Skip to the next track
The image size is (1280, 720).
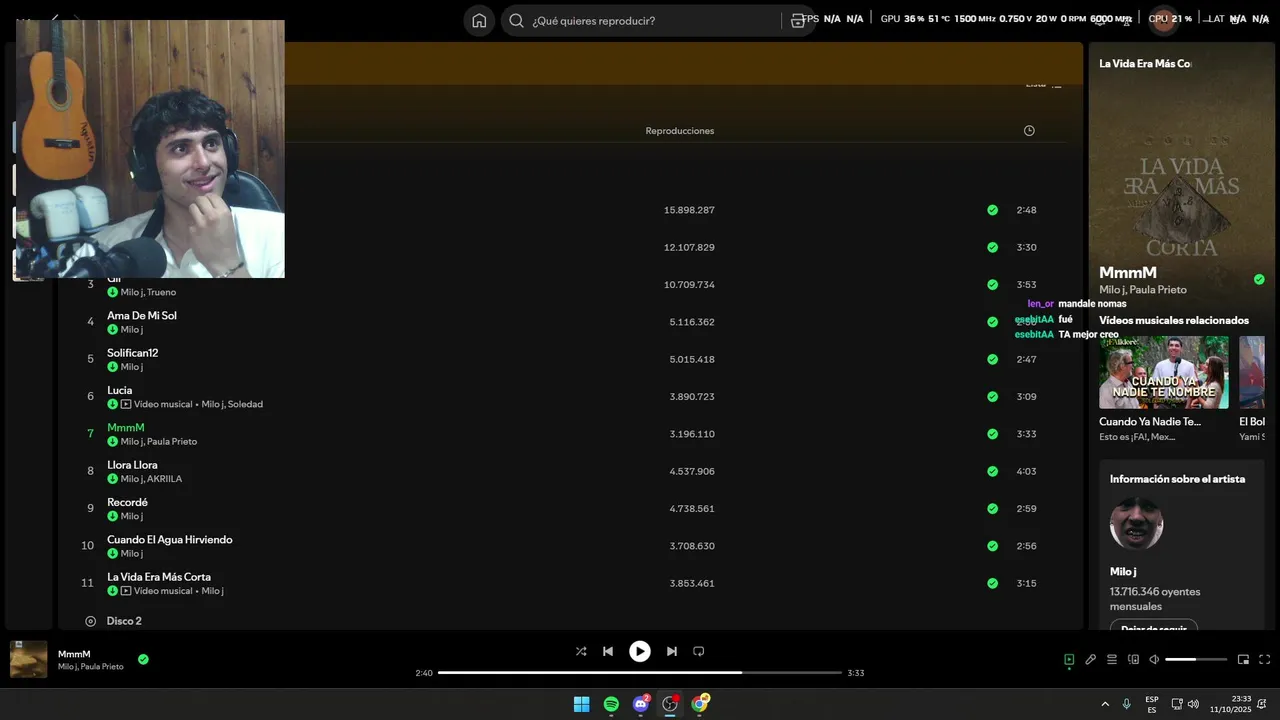(672, 651)
